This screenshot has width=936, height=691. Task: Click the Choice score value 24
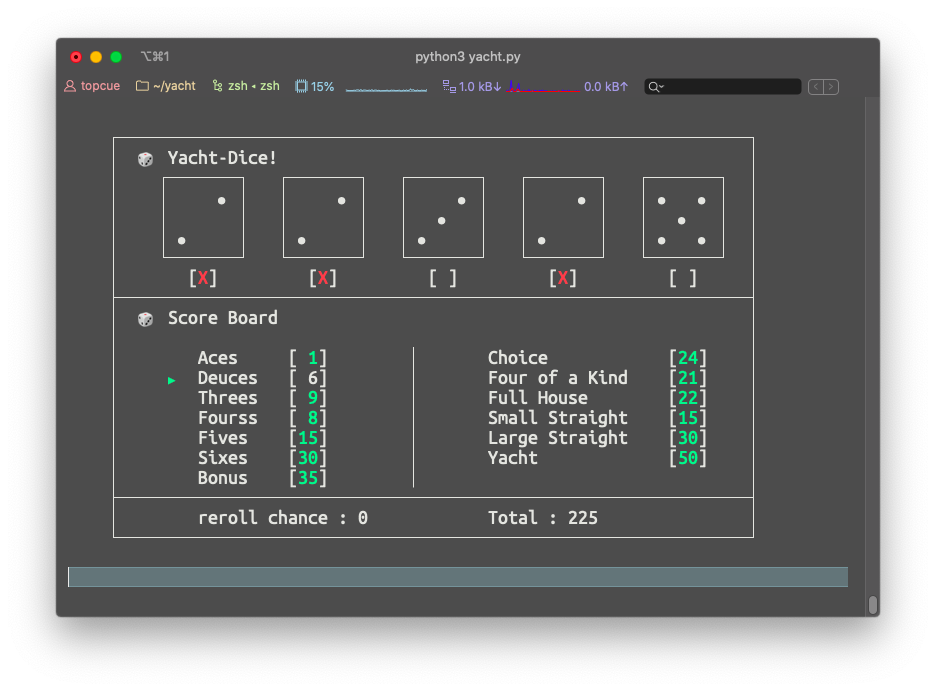[x=688, y=358]
